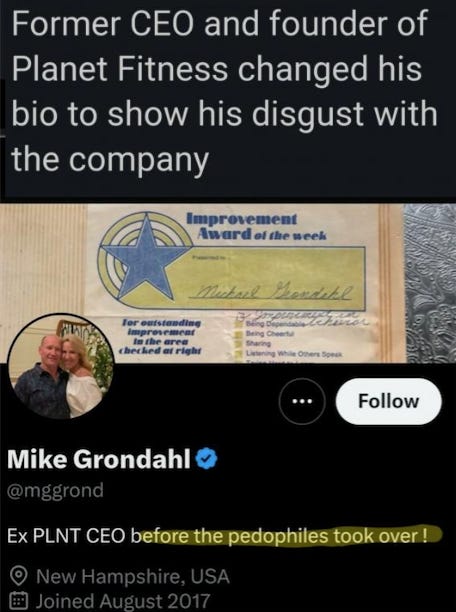456x612 pixels.
Task: Click the handwritten signature on the award
Action: (x=274, y=292)
